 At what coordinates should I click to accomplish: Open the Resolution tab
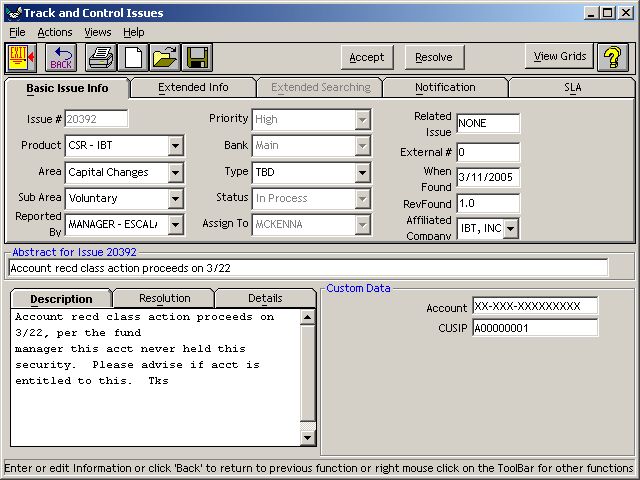pos(164,298)
